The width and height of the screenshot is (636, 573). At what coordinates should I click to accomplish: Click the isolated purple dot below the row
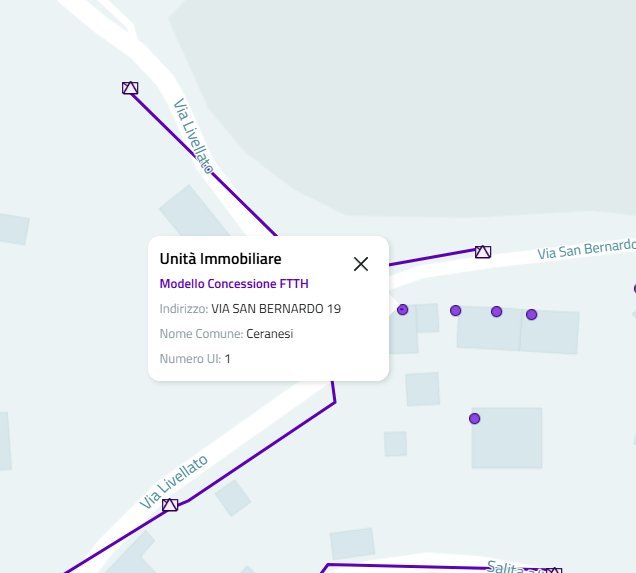(x=475, y=418)
